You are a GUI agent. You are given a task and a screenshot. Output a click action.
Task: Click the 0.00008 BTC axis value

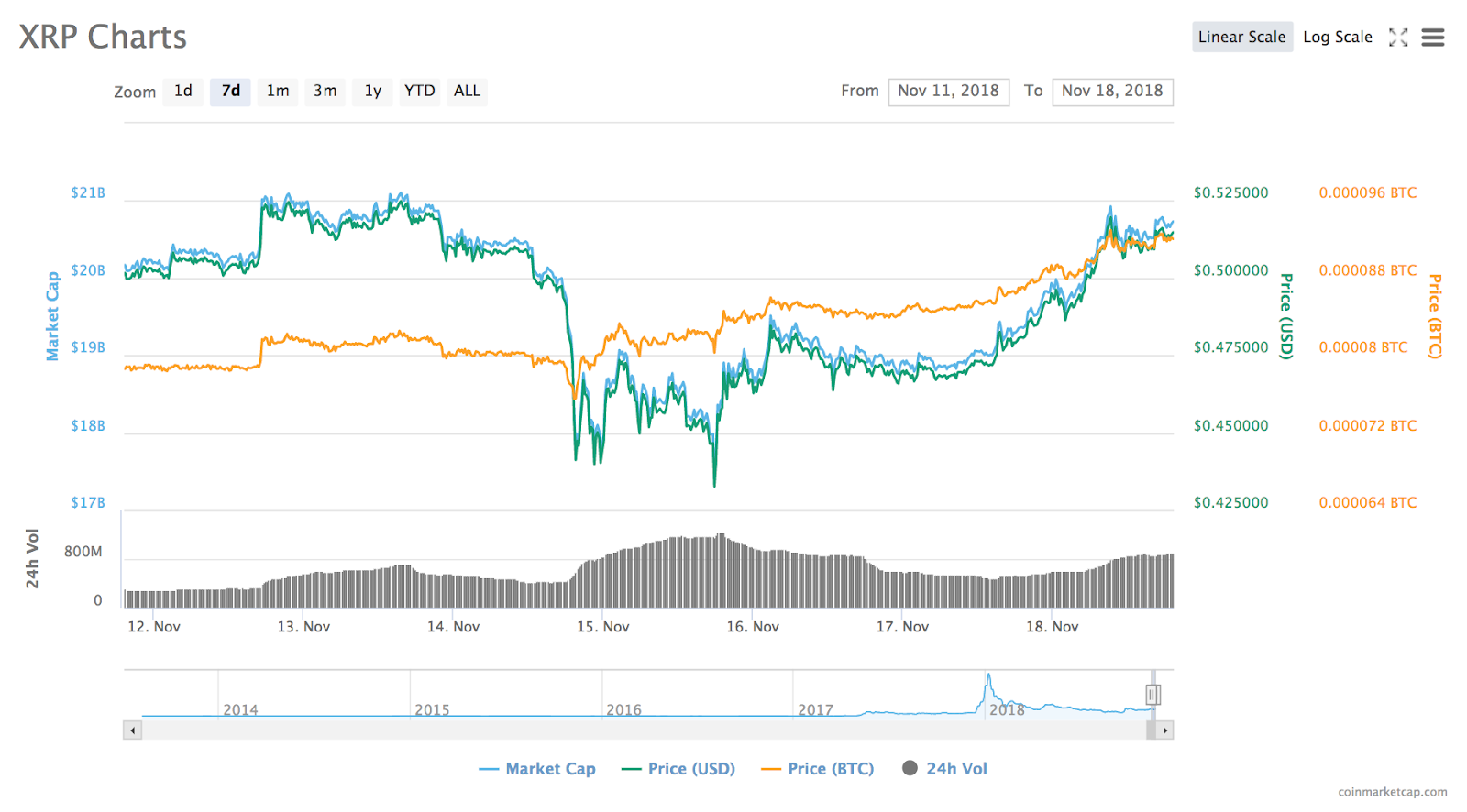click(1363, 347)
